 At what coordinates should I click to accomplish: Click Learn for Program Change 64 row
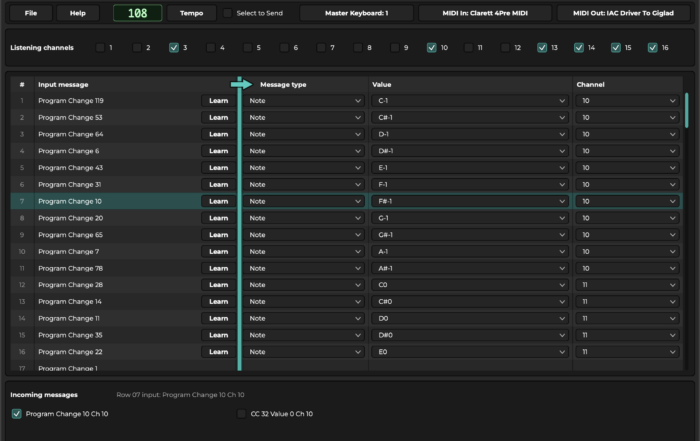pyautogui.click(x=218, y=134)
